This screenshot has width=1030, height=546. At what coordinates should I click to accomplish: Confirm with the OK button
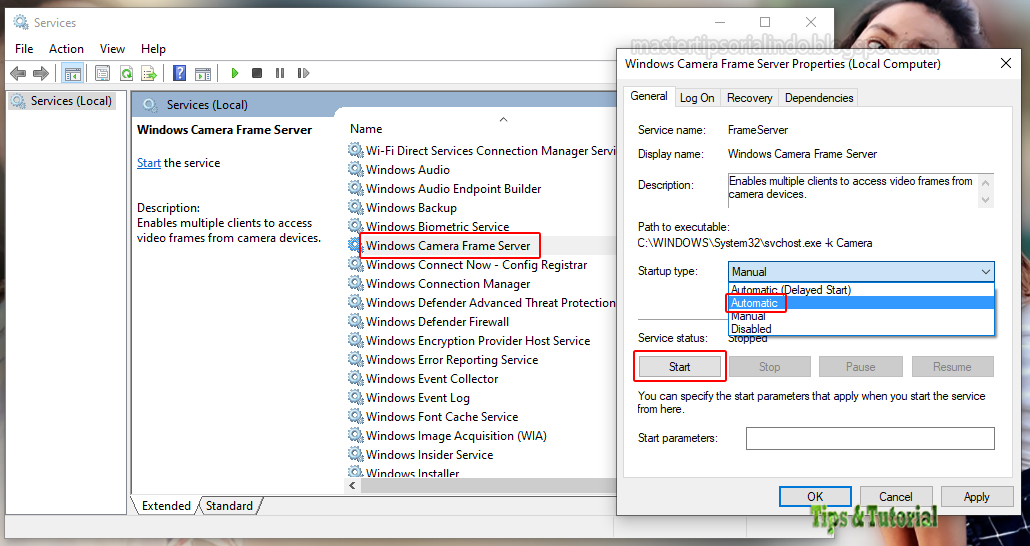coord(815,497)
